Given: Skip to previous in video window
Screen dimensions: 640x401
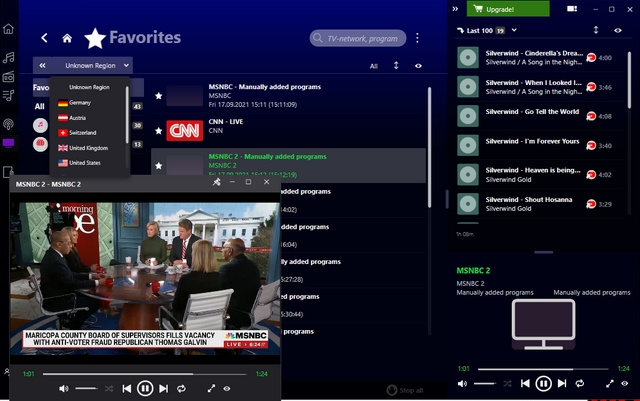Looking at the screenshot, I should [x=127, y=389].
